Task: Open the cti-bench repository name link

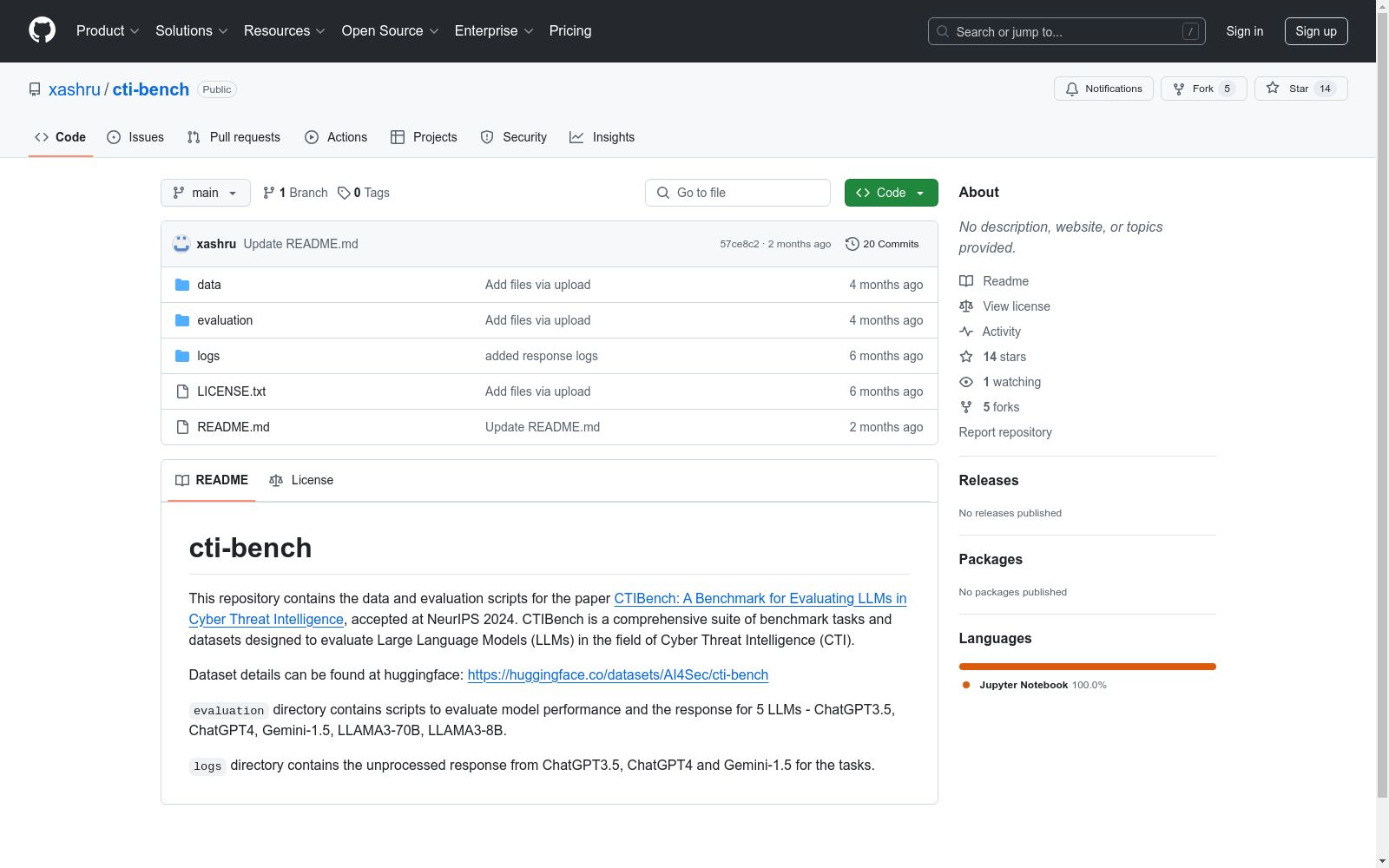Action: (x=151, y=89)
